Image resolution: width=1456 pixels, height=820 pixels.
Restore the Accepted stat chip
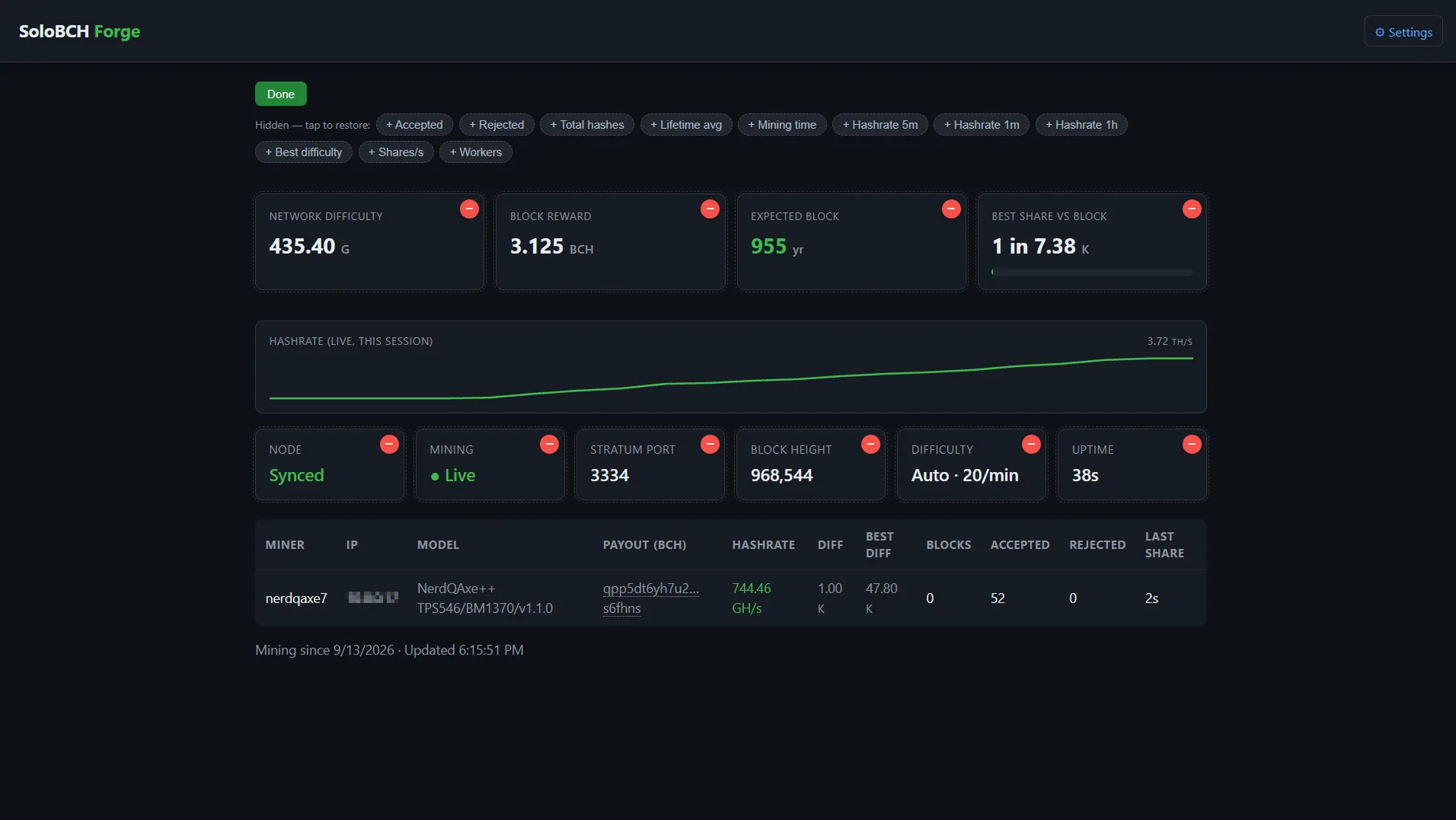tap(415, 125)
